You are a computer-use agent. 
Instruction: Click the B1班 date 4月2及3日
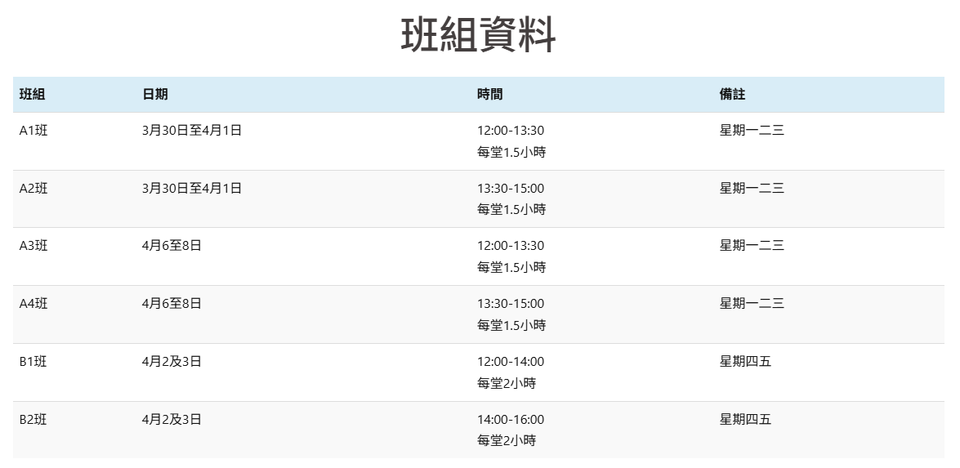coord(172,362)
